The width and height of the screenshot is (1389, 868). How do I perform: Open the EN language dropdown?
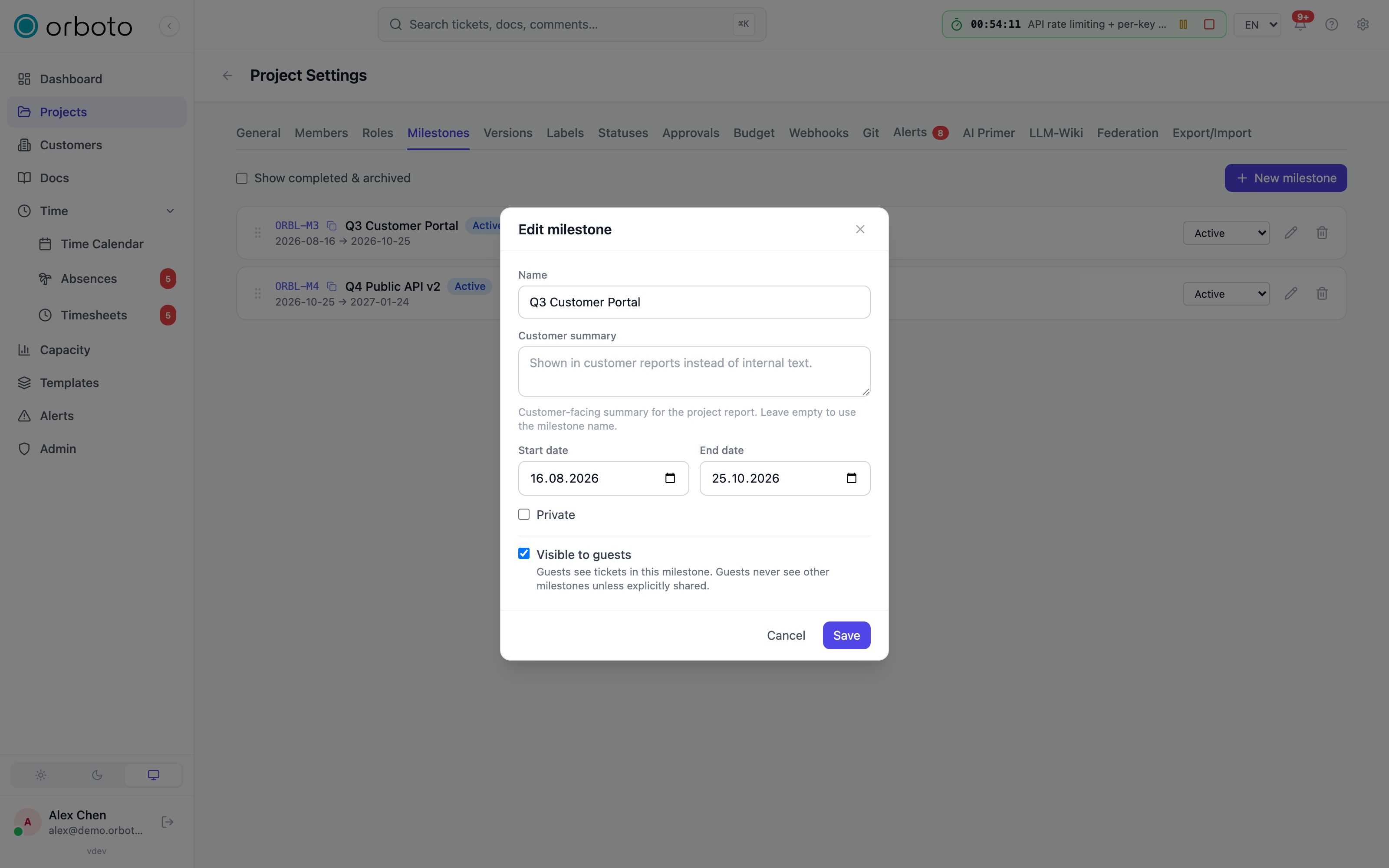pos(1257,25)
